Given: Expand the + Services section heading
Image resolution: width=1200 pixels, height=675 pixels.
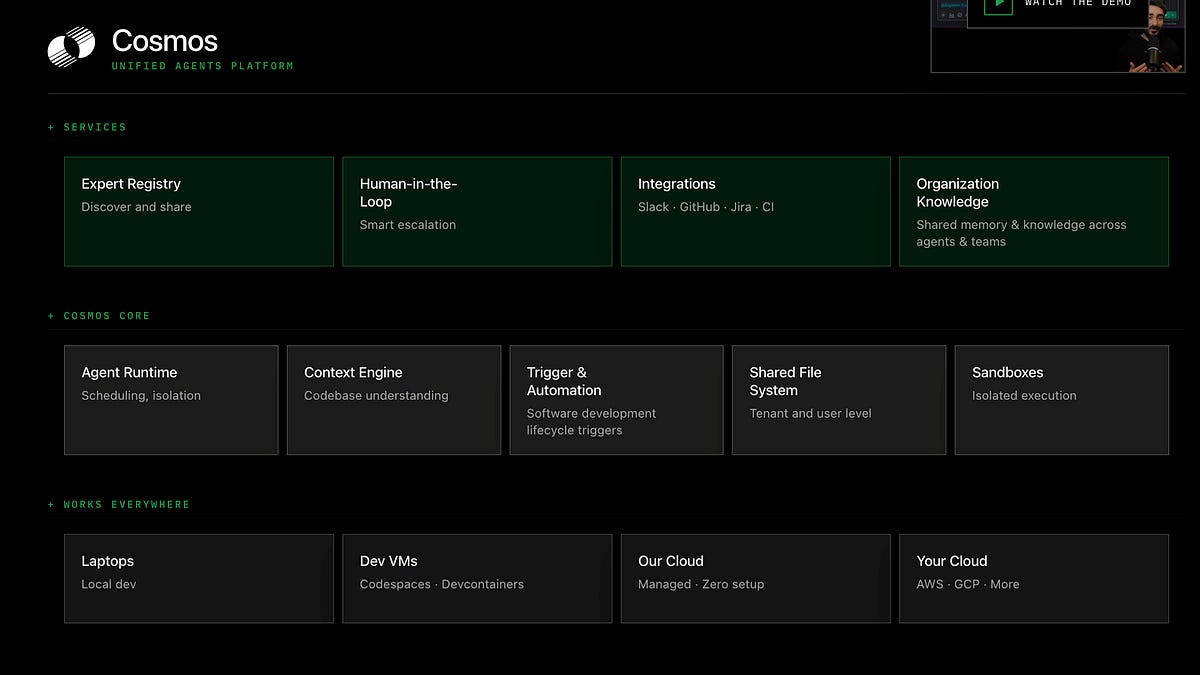Looking at the screenshot, I should pyautogui.click(x=87, y=127).
